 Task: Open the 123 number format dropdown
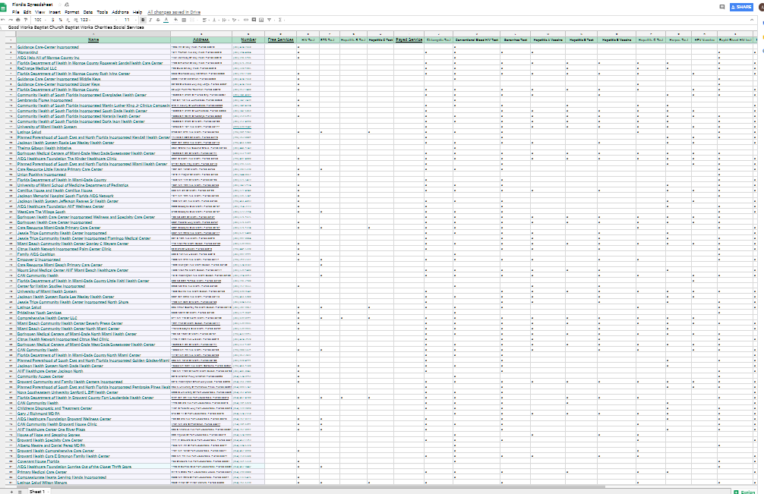tap(85, 20)
